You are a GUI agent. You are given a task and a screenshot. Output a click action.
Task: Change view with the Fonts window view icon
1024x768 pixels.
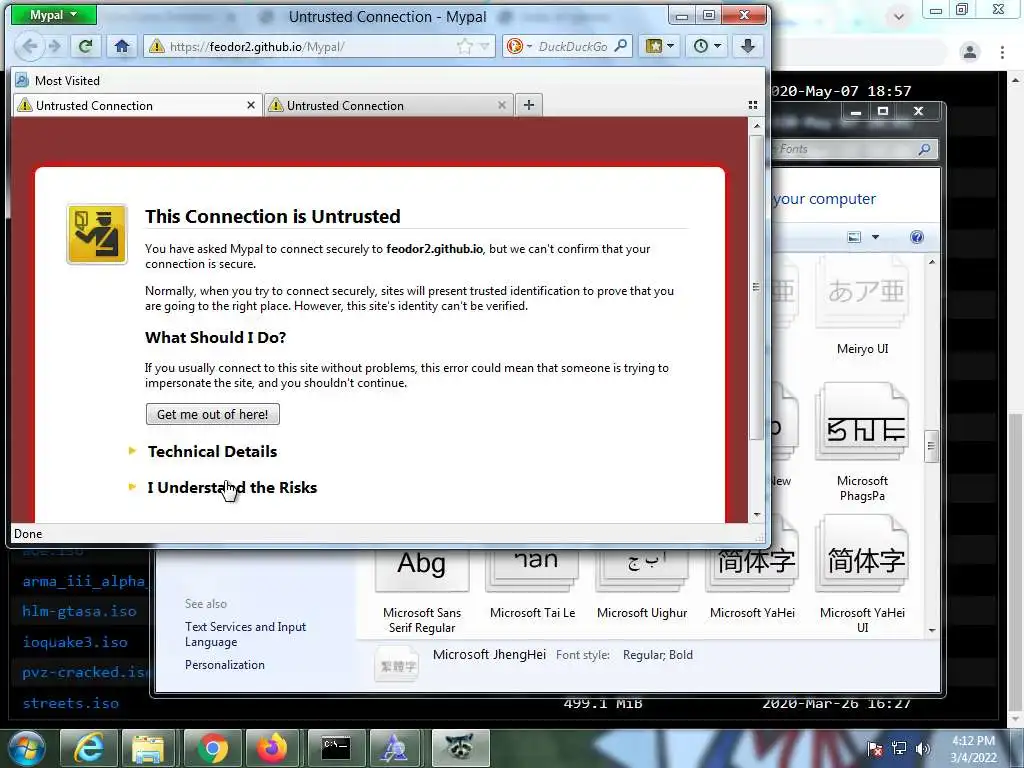tap(854, 237)
